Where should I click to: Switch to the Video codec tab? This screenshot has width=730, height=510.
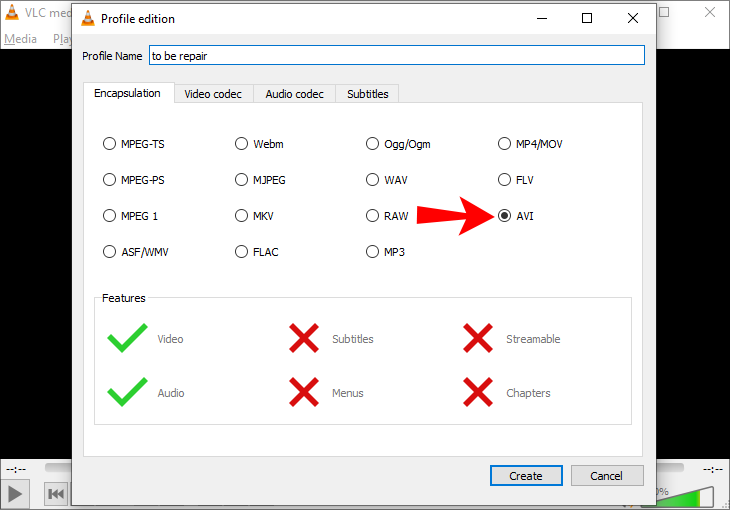coord(213,94)
